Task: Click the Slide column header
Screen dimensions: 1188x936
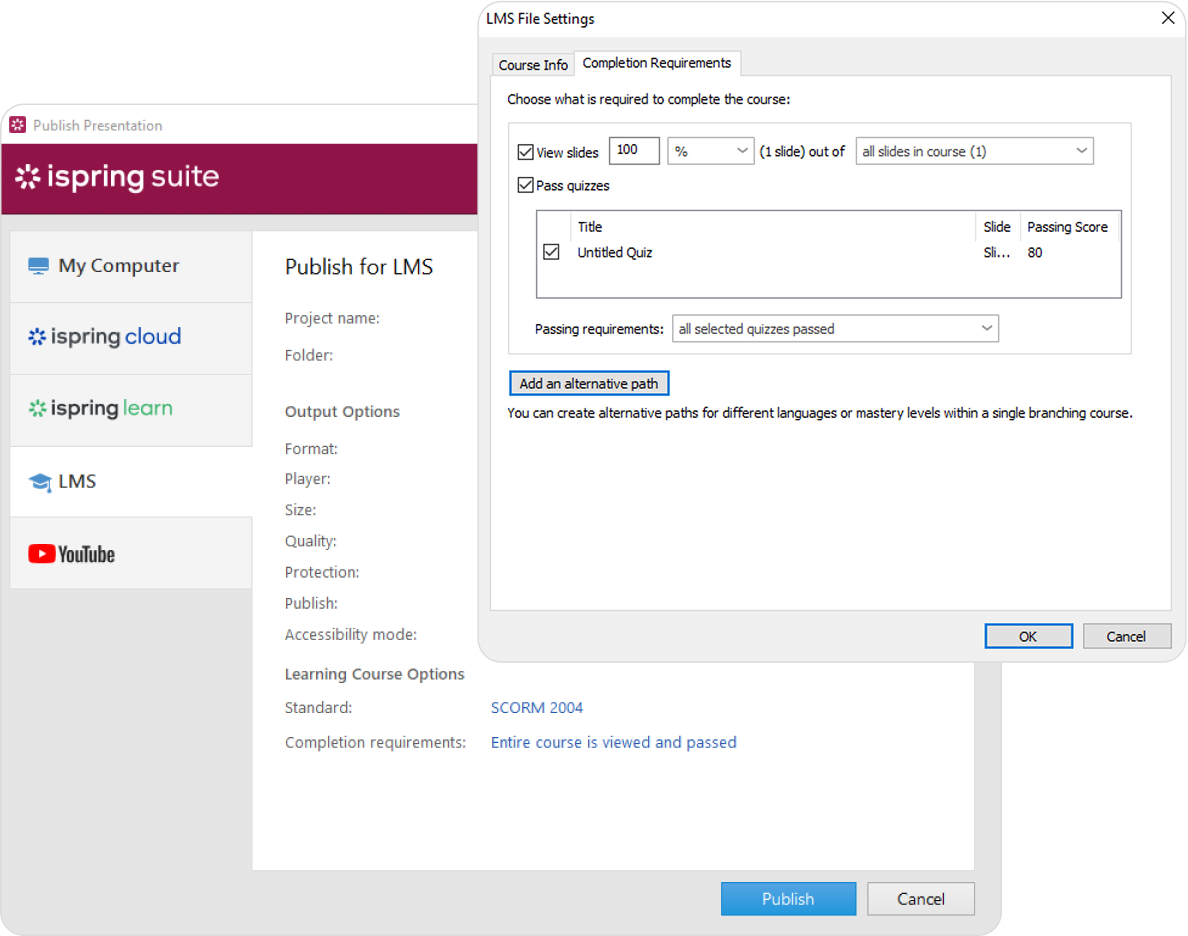Action: 997,227
